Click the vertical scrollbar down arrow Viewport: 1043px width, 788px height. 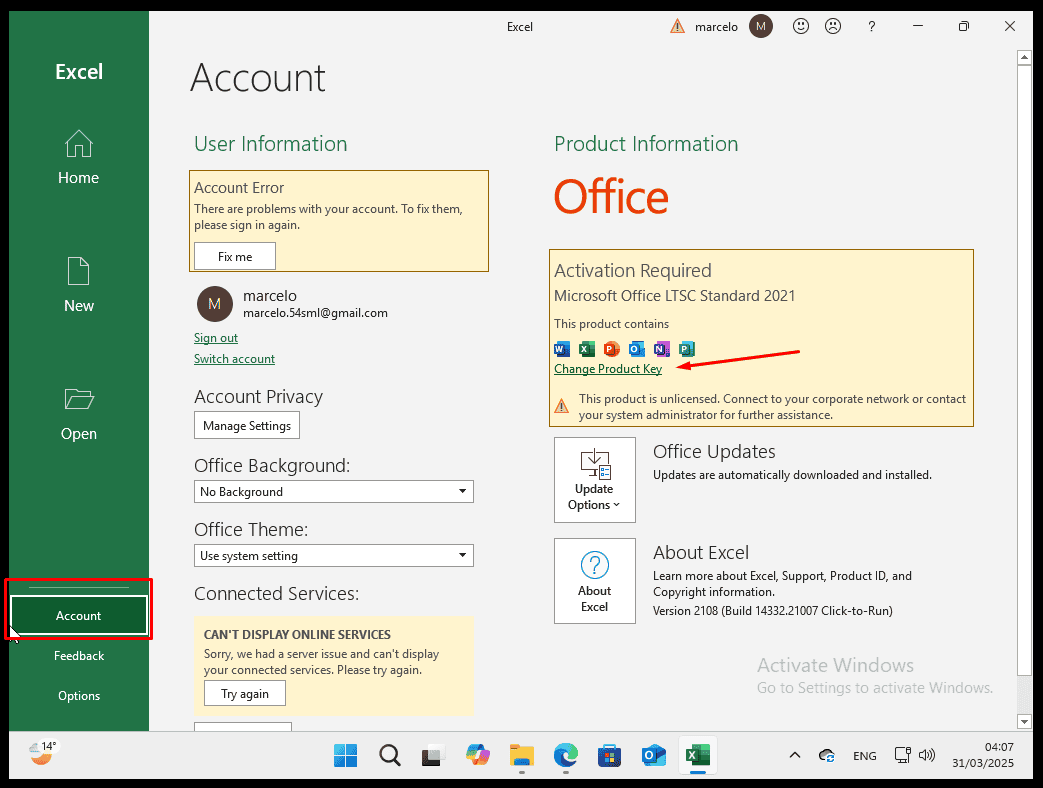click(x=1024, y=721)
